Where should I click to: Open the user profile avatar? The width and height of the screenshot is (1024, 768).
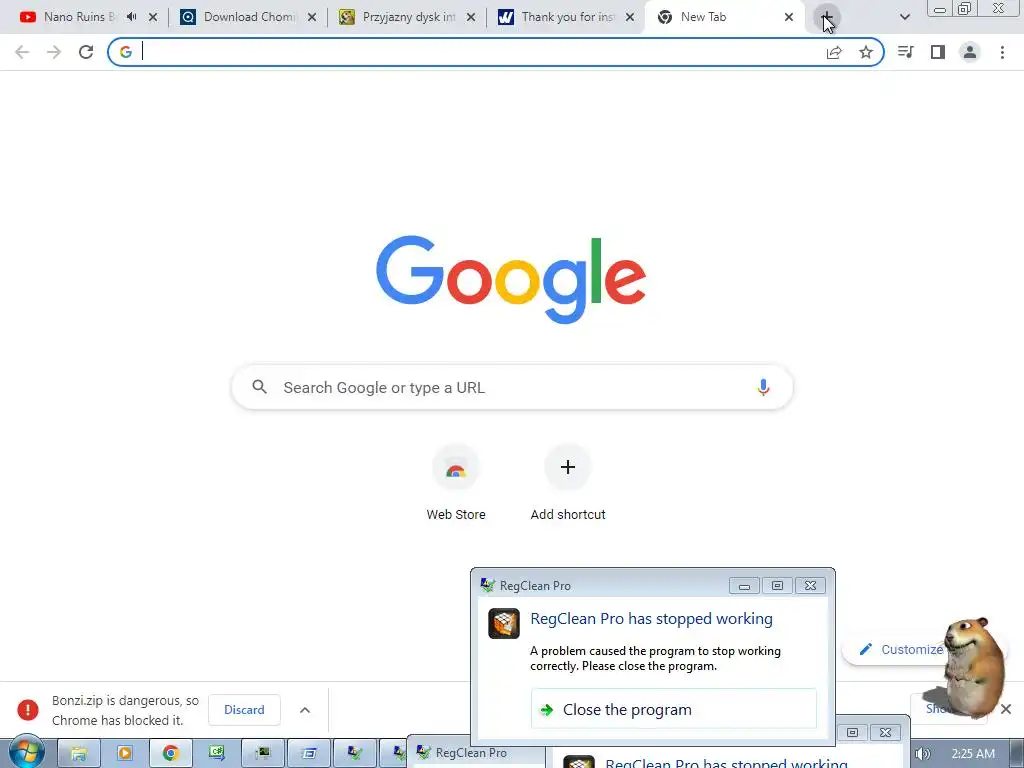970,52
